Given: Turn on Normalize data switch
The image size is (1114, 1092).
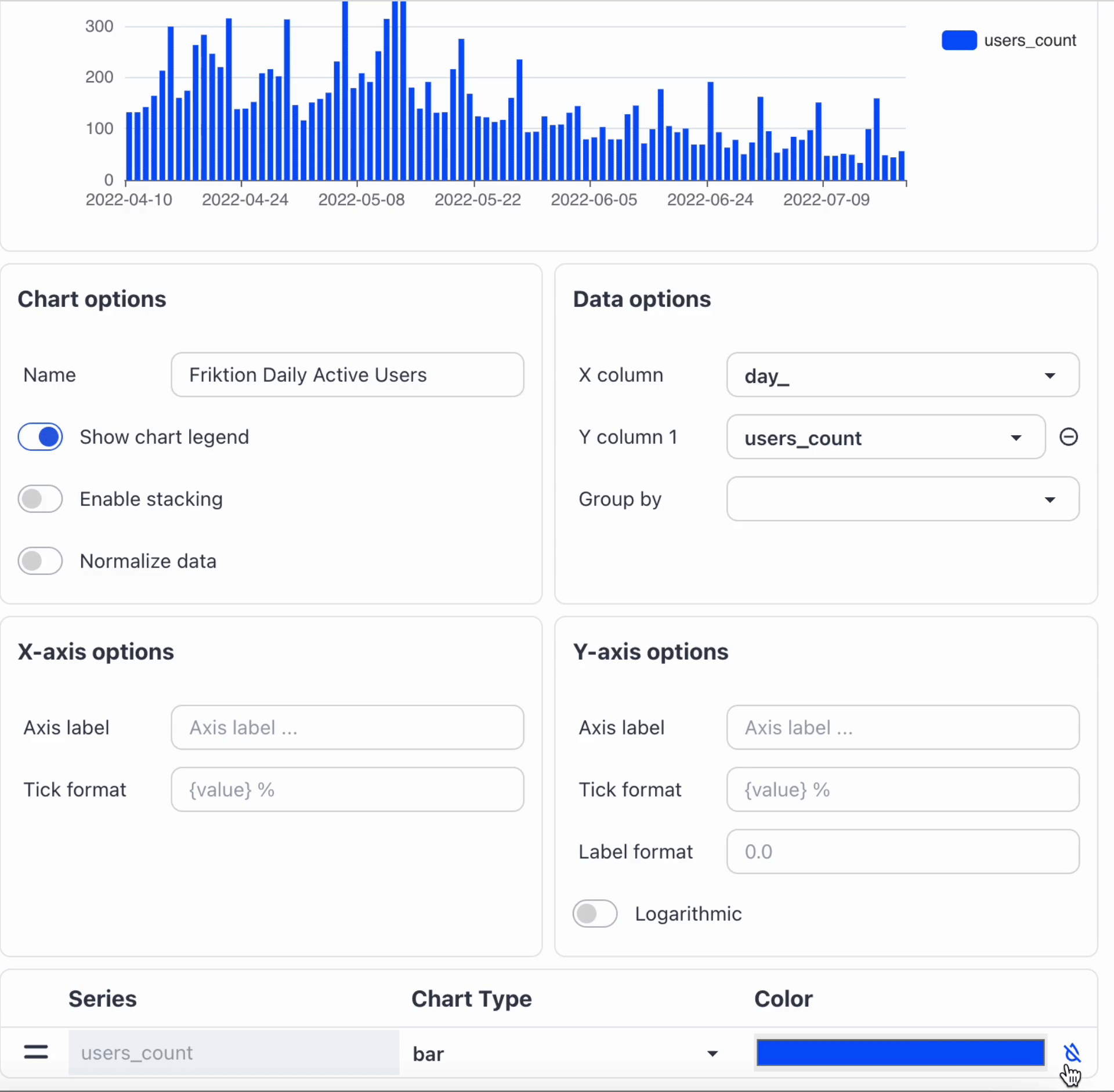Looking at the screenshot, I should click(x=41, y=561).
